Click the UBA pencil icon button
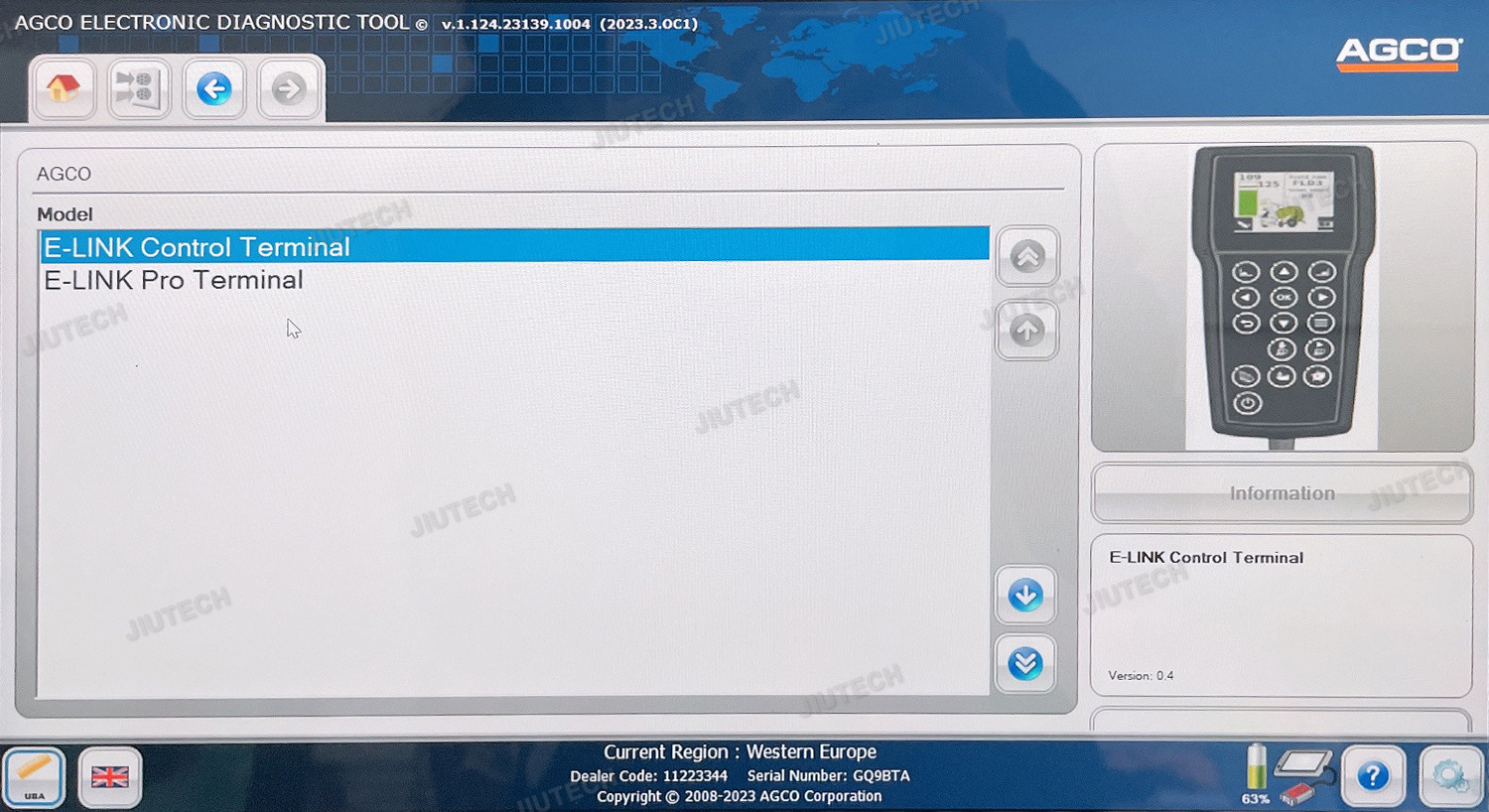1489x812 pixels. (35, 776)
